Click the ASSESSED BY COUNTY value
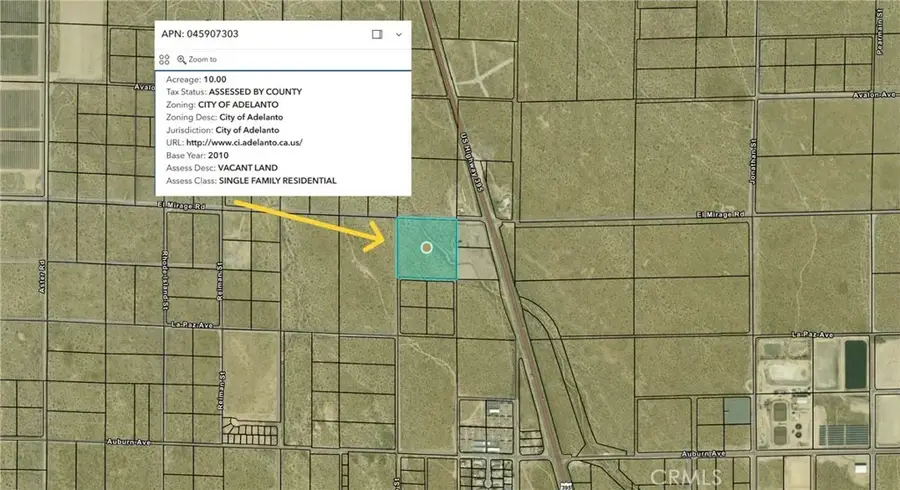The width and height of the screenshot is (900, 490). (x=255, y=92)
